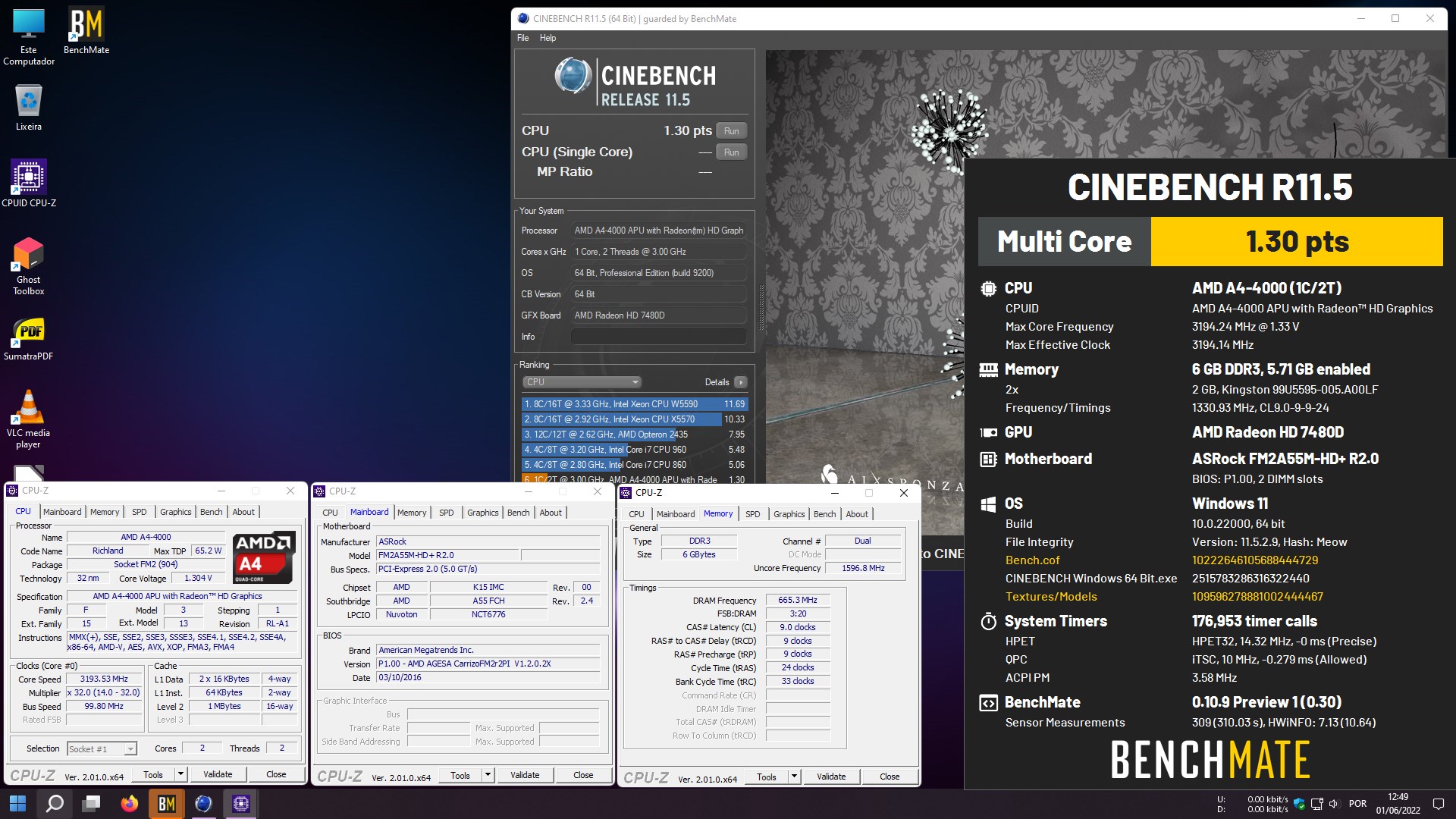Screen dimensions: 1456x819
Task: Click the Model FM2A55M-HD+ R2.0 field
Action: pyautogui.click(x=447, y=555)
